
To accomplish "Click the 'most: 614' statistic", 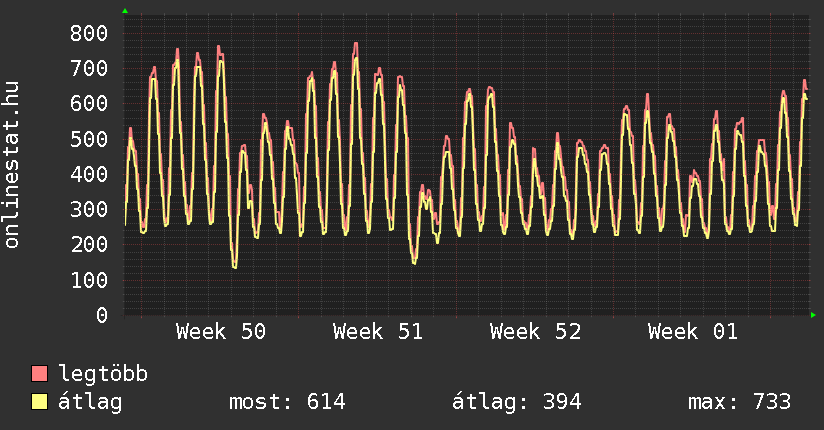I will point(287,402).
